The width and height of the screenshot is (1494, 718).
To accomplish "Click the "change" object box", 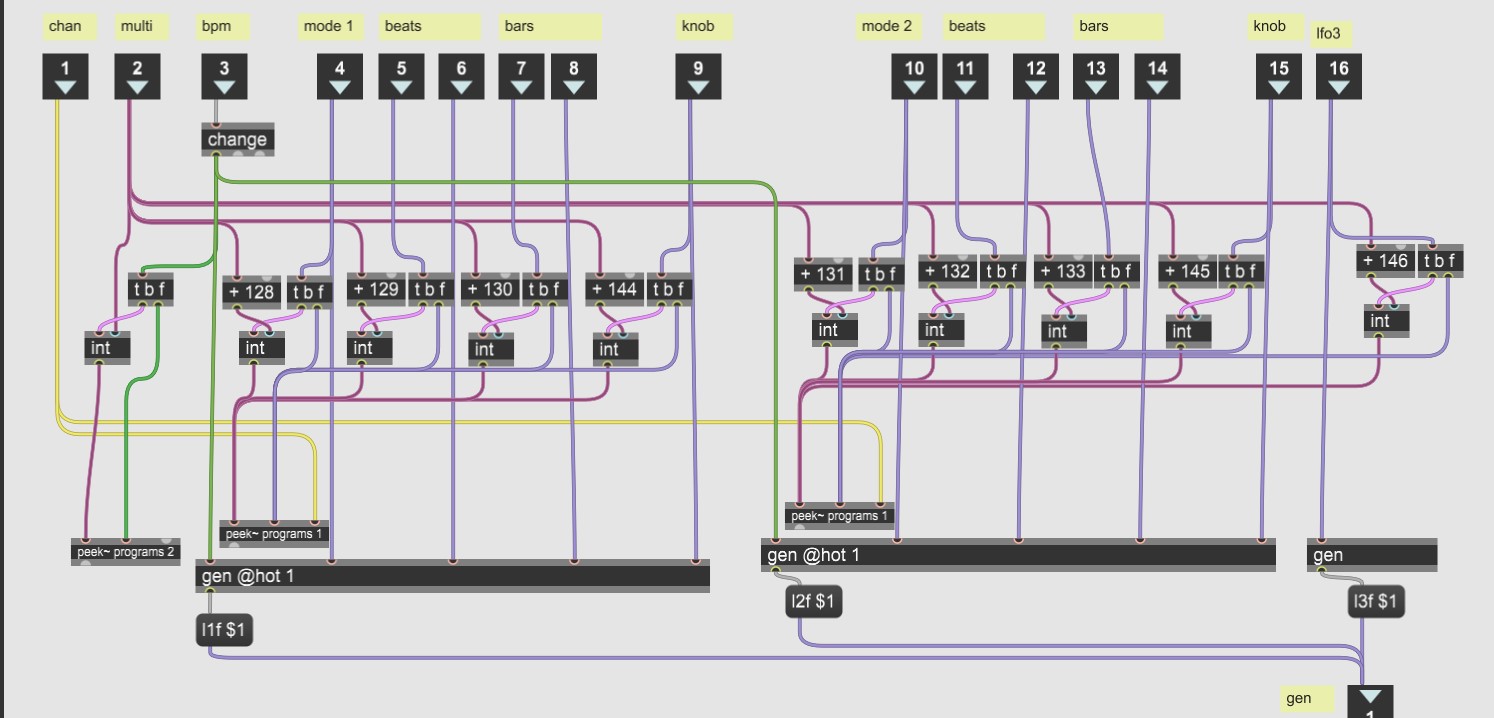I will point(236,140).
